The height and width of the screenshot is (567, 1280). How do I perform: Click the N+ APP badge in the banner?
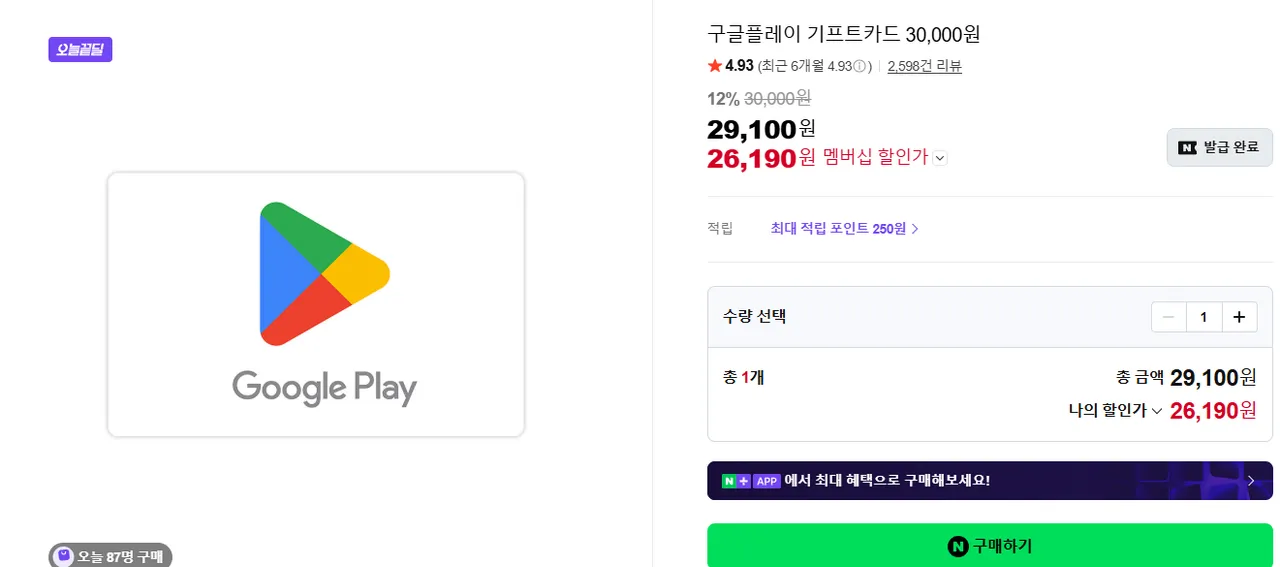click(751, 481)
